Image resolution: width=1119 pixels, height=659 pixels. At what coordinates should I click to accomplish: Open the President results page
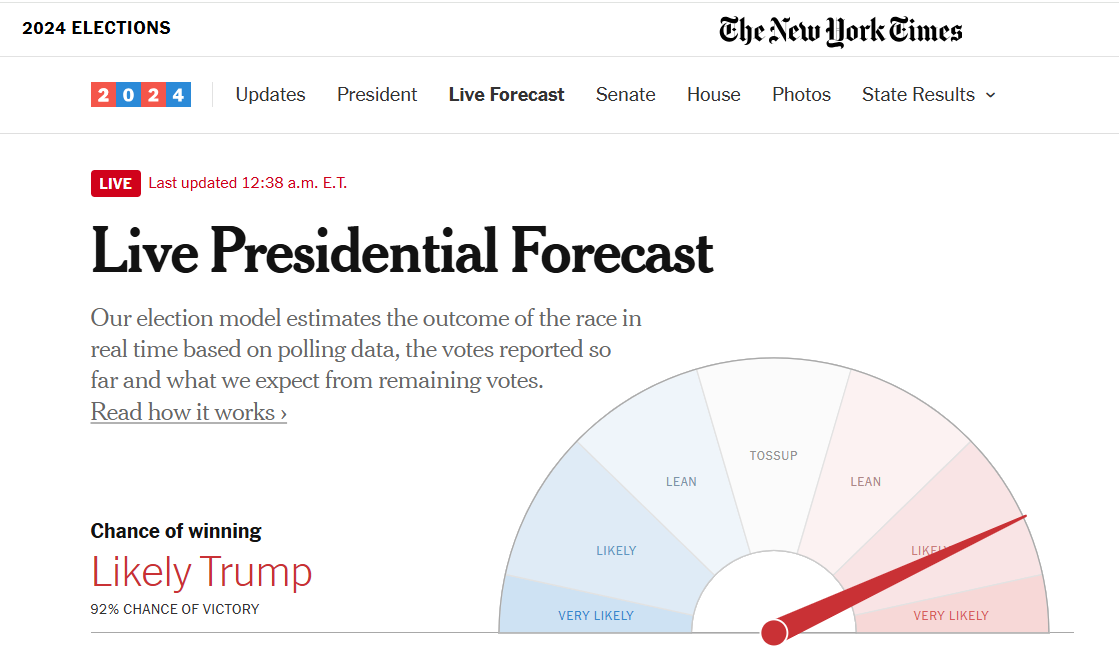tap(377, 95)
